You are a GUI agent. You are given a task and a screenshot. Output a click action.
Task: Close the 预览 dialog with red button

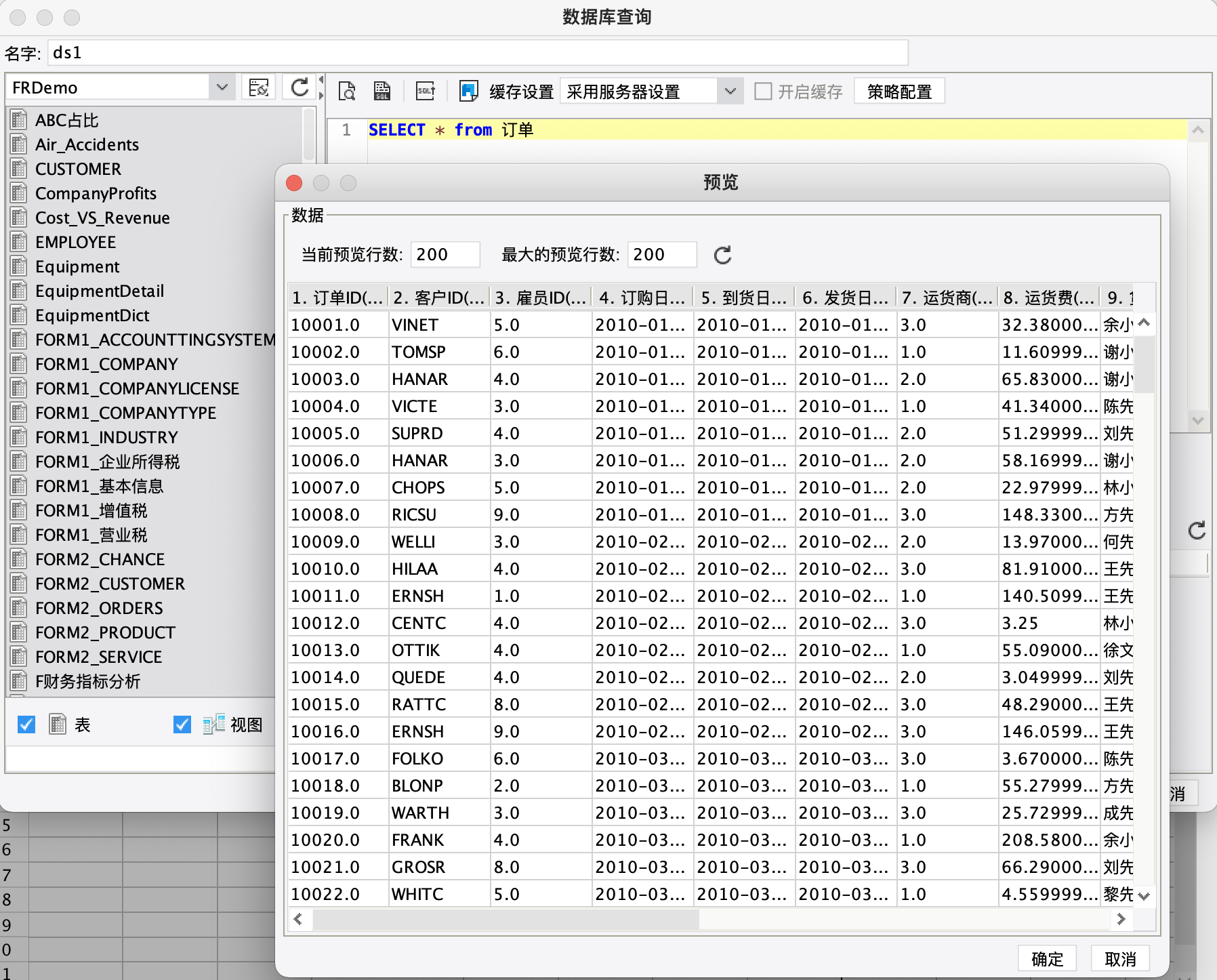coord(294,183)
